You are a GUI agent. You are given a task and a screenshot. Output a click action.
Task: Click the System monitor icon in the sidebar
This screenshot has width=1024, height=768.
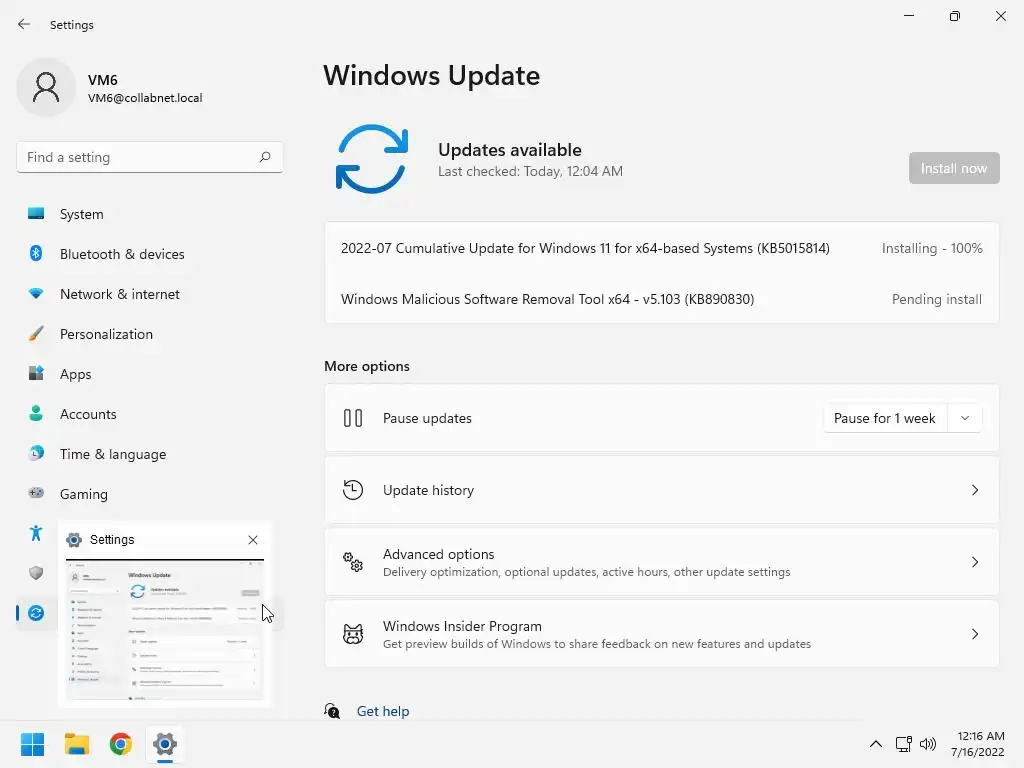(x=36, y=214)
